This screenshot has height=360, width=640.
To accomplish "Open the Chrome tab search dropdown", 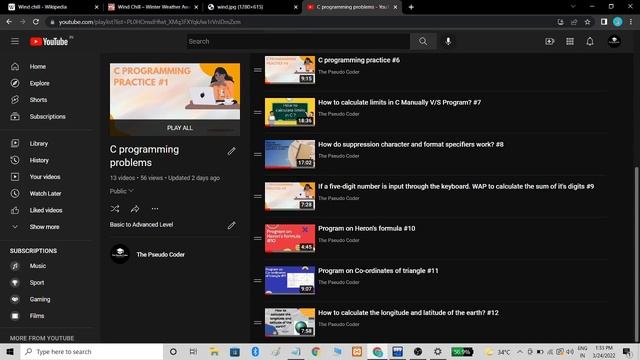I will pos(573,7).
